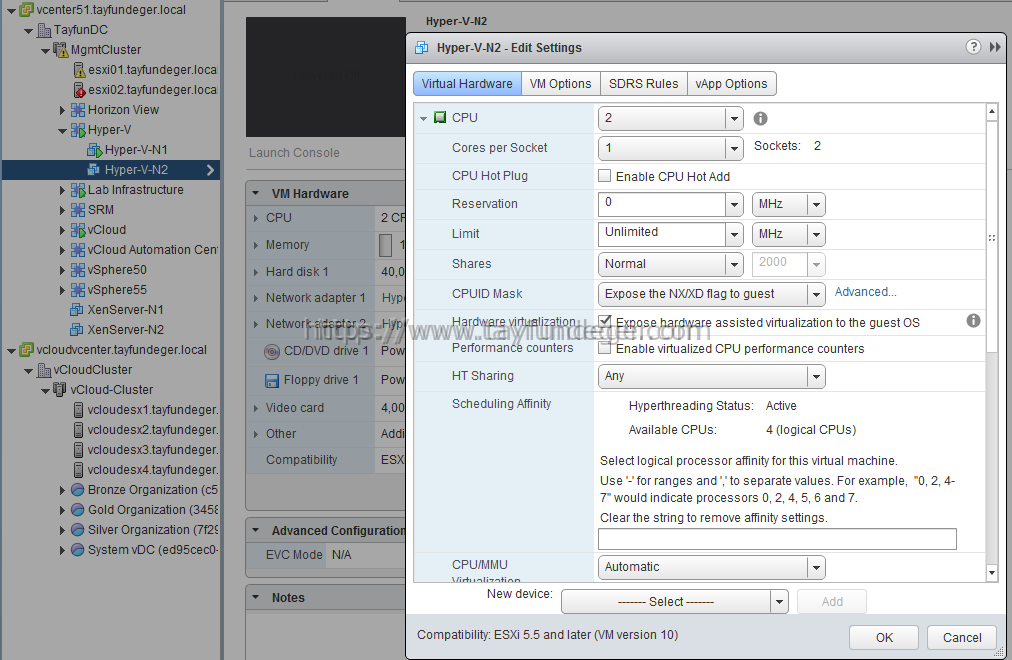
Task: Click the scroll up arrow in Virtual Hardware
Action: tap(992, 112)
